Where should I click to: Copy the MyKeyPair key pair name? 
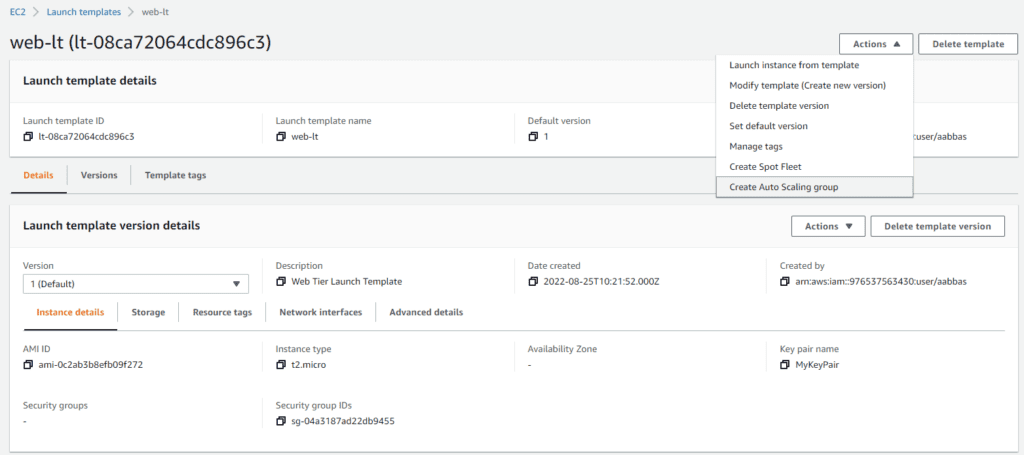[784, 364]
